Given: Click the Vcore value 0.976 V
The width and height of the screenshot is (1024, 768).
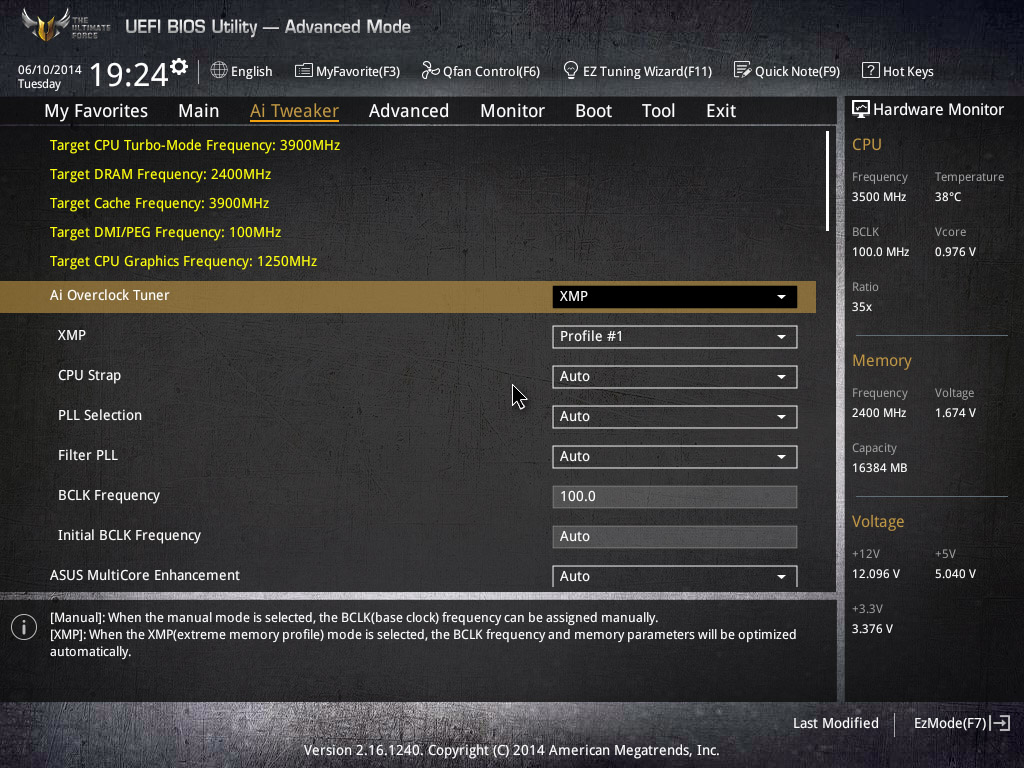Looking at the screenshot, I should [x=955, y=251].
